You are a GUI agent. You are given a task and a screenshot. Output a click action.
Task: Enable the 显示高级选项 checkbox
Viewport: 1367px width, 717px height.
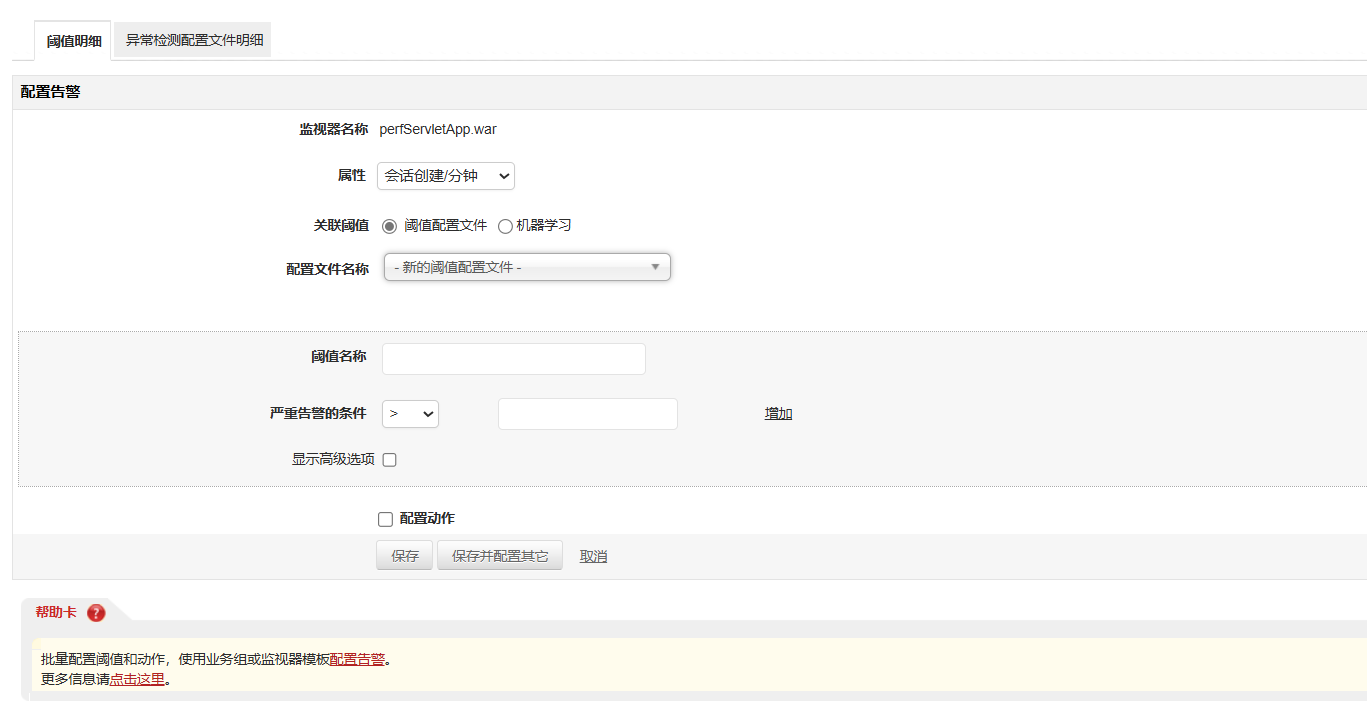389,459
